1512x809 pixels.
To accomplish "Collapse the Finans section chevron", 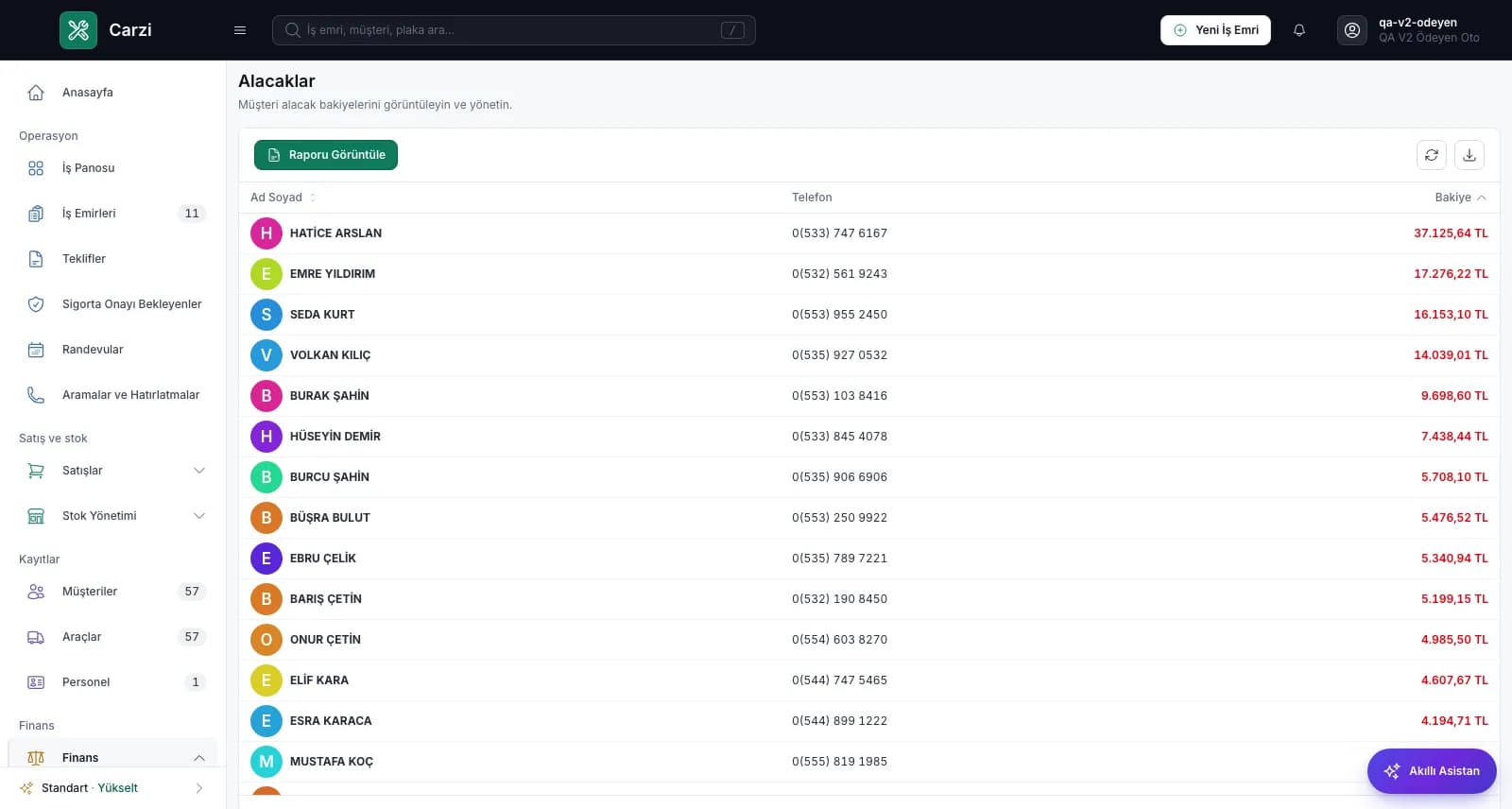I will coord(199,758).
